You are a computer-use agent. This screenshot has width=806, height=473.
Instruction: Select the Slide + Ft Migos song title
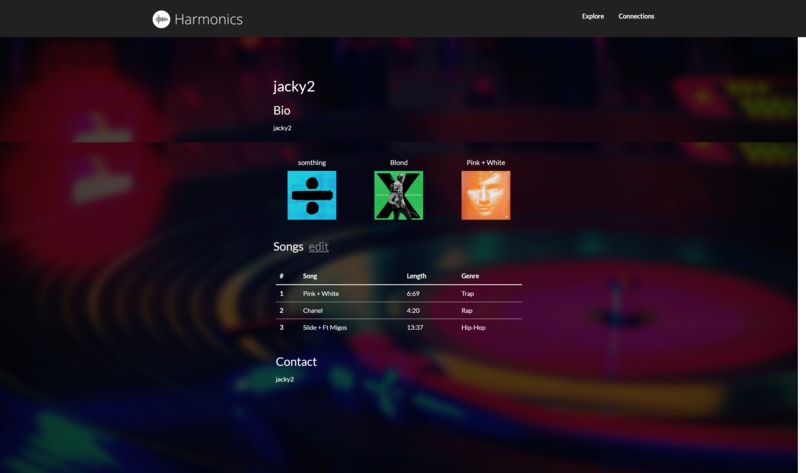(x=325, y=328)
